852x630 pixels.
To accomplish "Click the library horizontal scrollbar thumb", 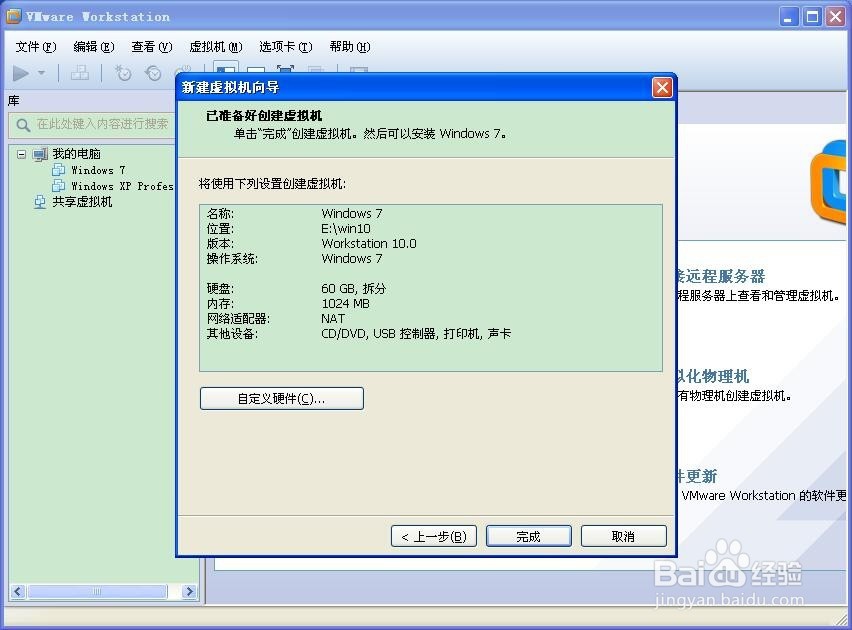I will click(97, 591).
